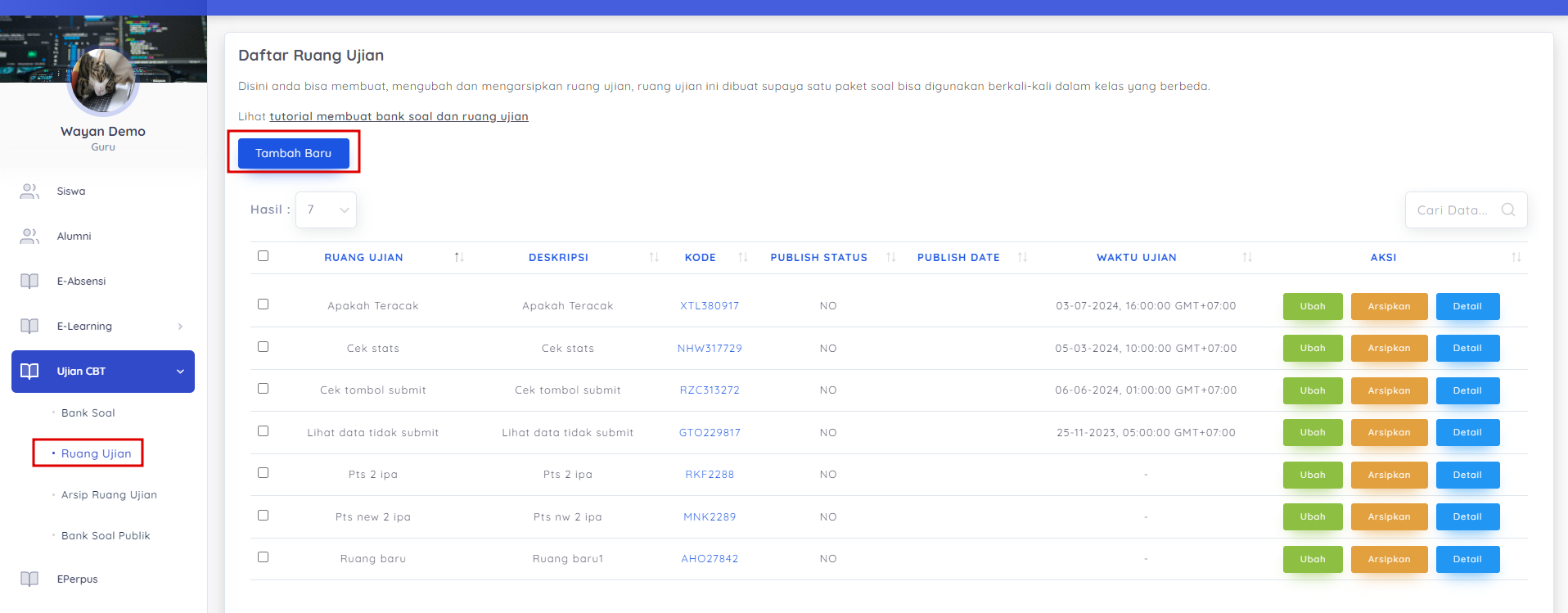Click the Alumni users icon in sidebar
This screenshot has width=1568, height=613.
coord(29,237)
